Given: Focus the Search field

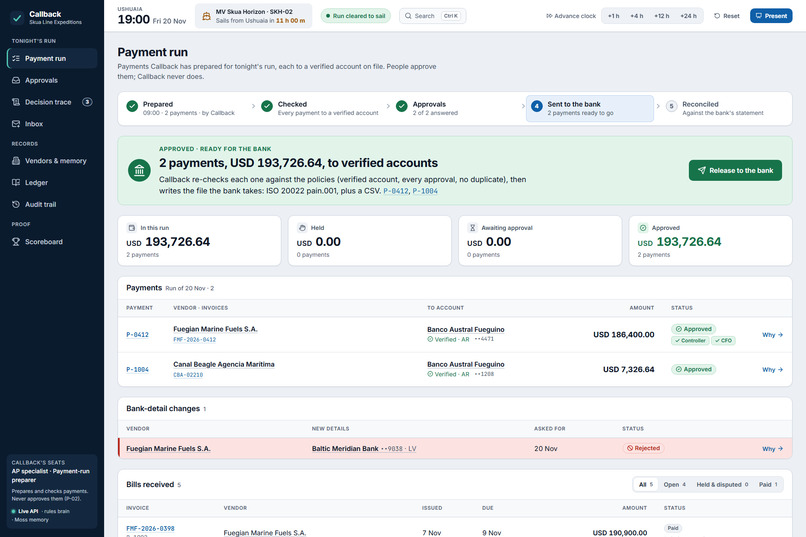Looking at the screenshot, I should tap(432, 16).
